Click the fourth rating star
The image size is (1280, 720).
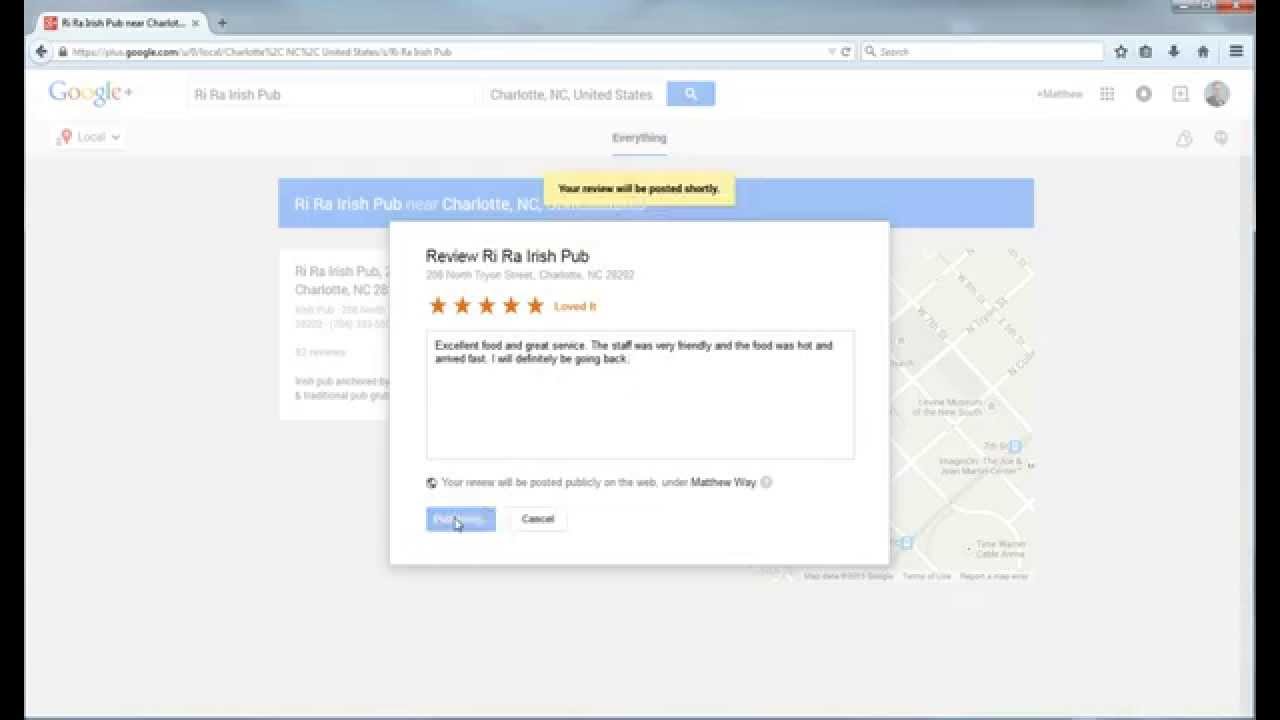[511, 306]
